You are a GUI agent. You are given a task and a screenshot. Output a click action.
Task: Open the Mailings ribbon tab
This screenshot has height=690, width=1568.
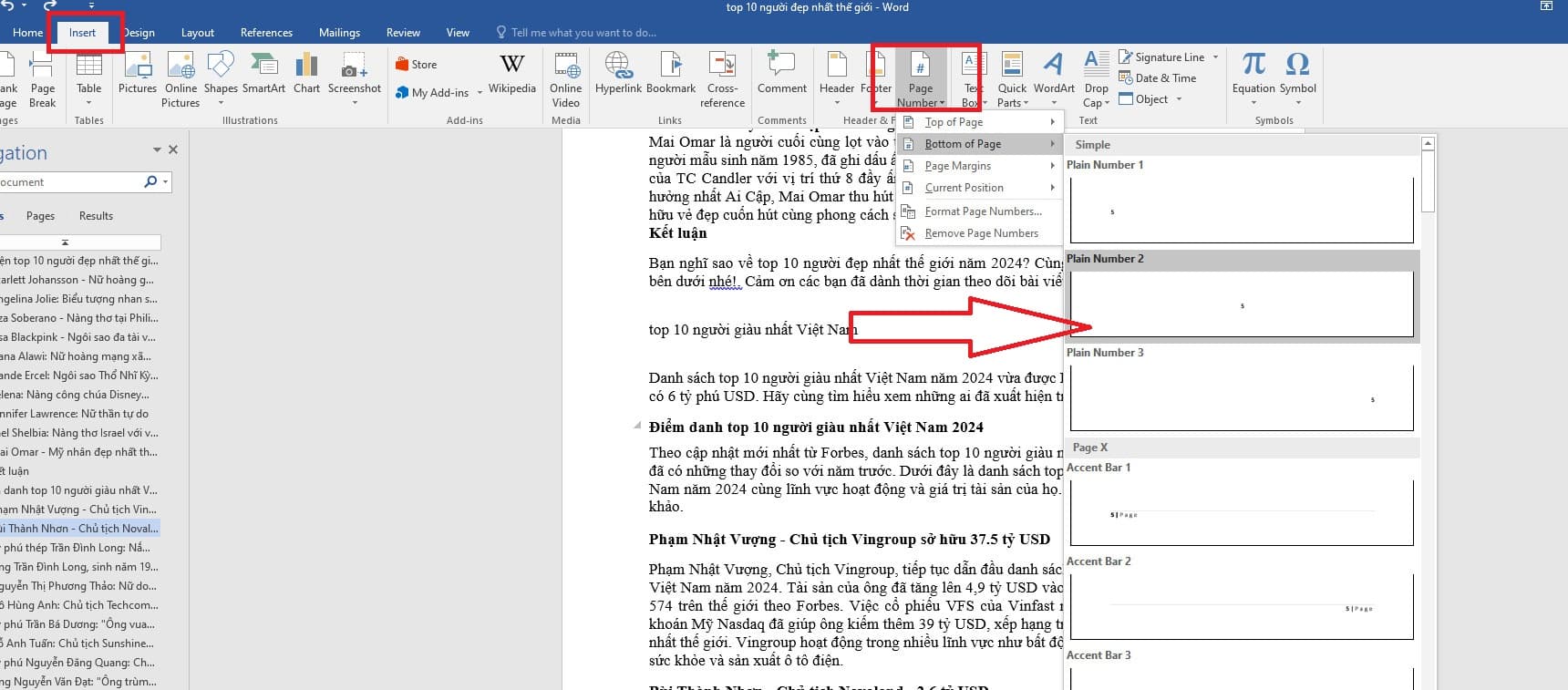(339, 33)
